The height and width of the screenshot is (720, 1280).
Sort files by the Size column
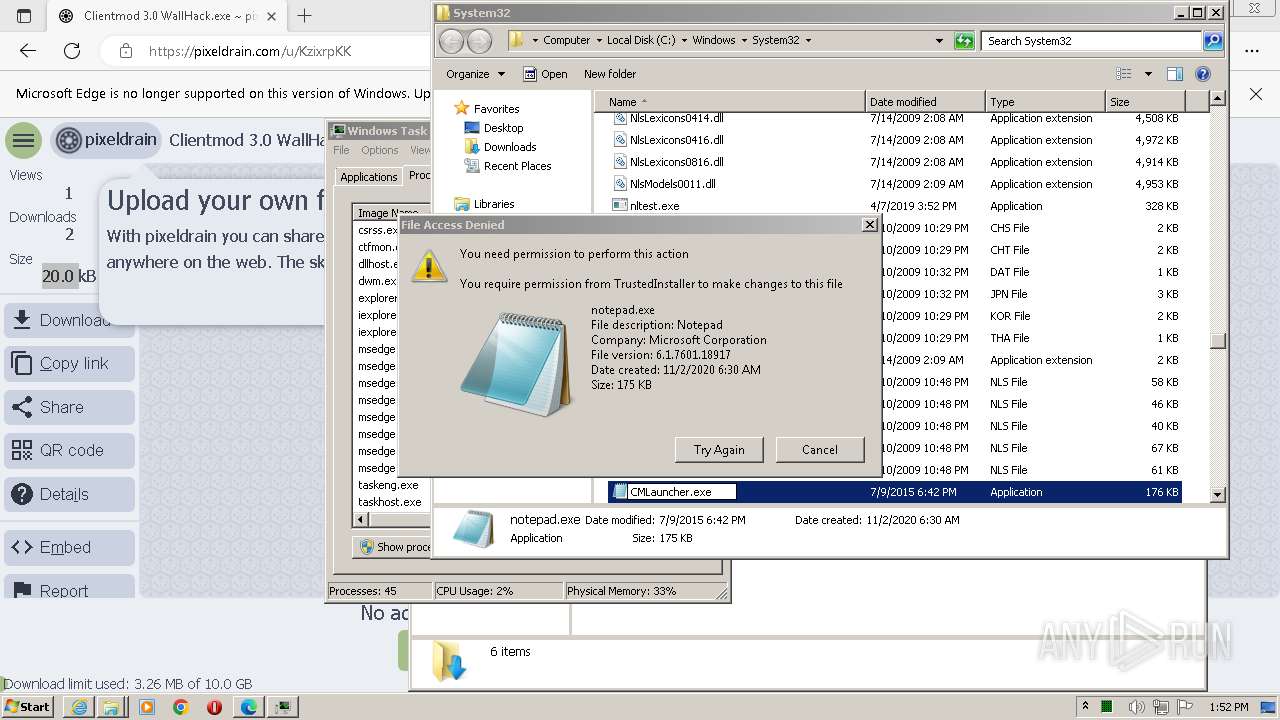click(x=1145, y=102)
